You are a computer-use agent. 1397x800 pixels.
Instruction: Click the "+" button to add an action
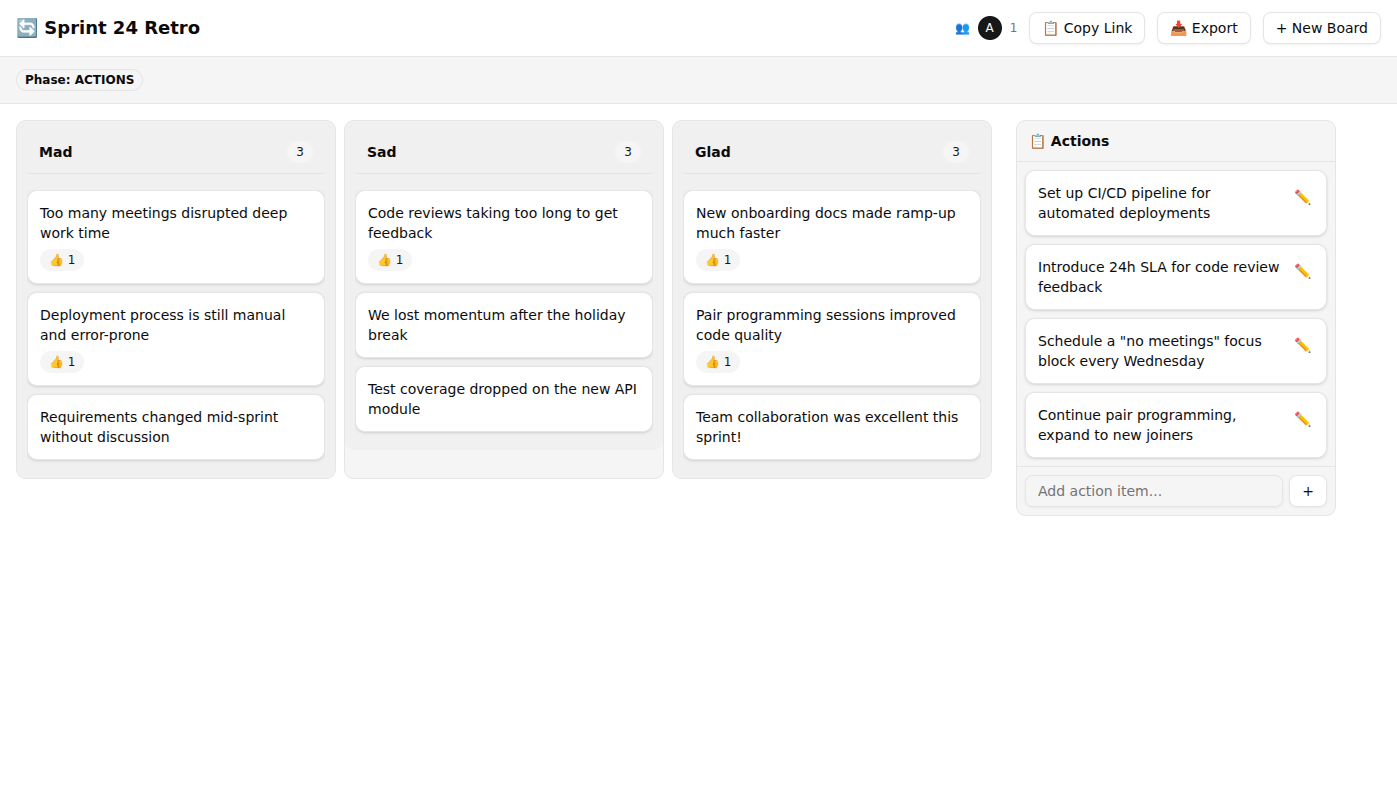click(x=1307, y=491)
